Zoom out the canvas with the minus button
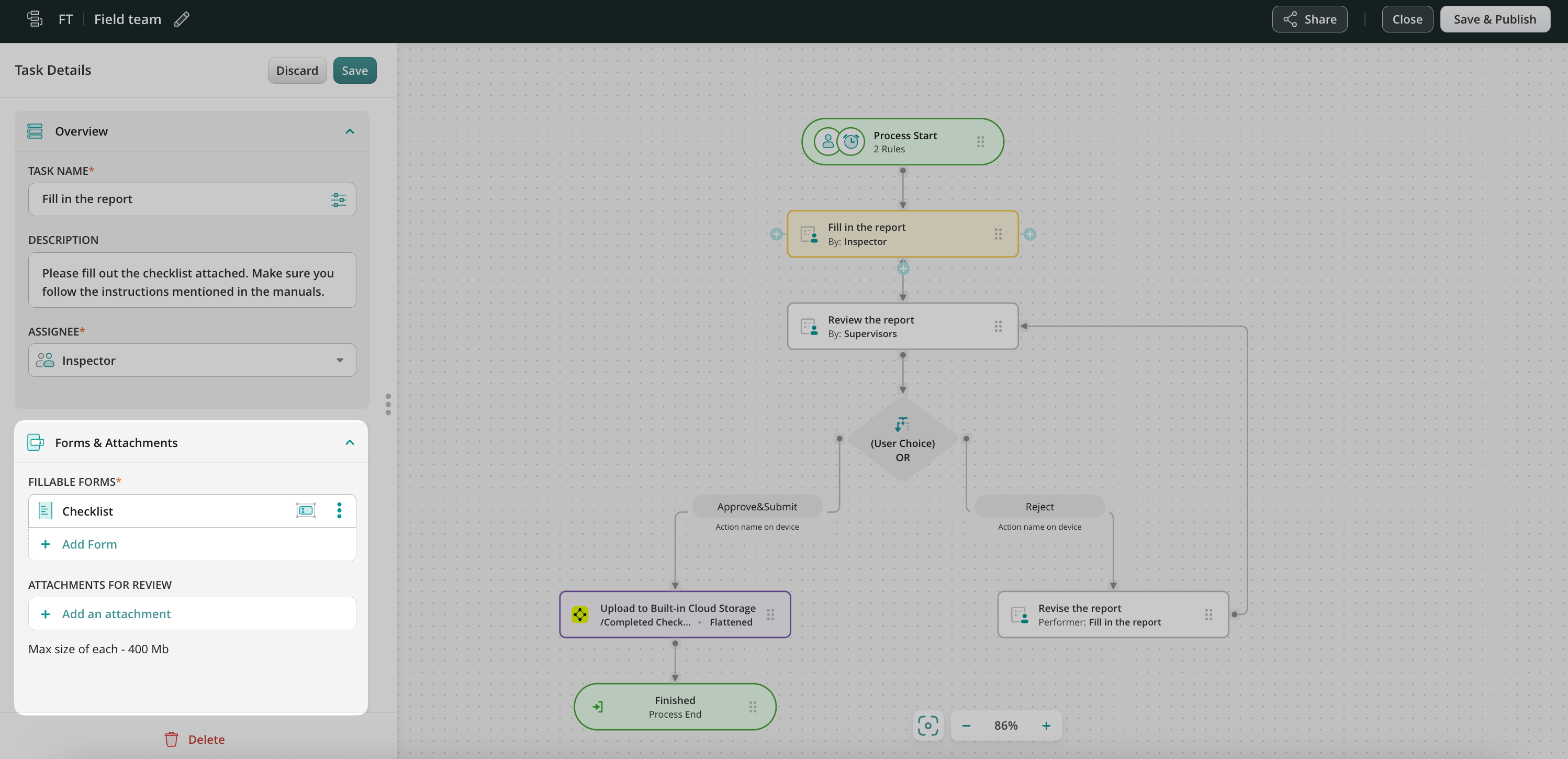The width and height of the screenshot is (1568, 759). tap(966, 725)
